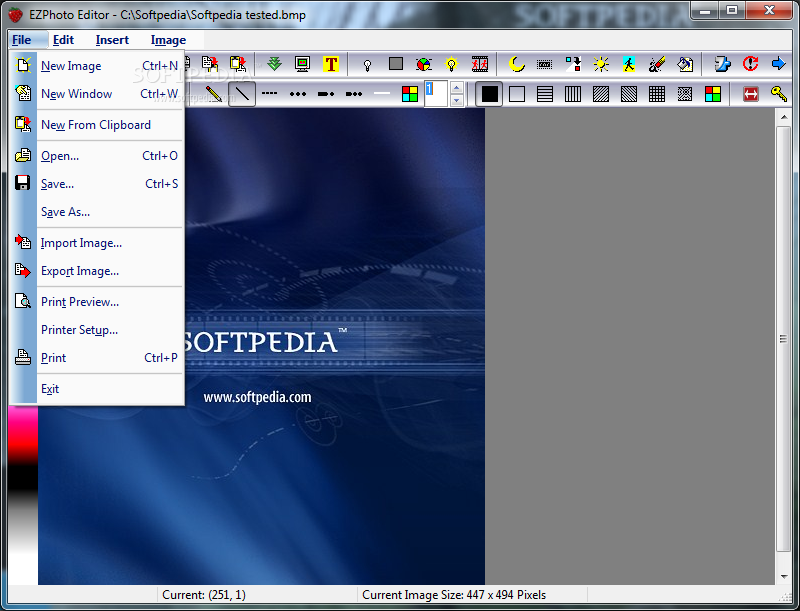Viewport: 800px width, 611px height.
Task: Select New From Clipboard menu entry
Action: pos(97,125)
